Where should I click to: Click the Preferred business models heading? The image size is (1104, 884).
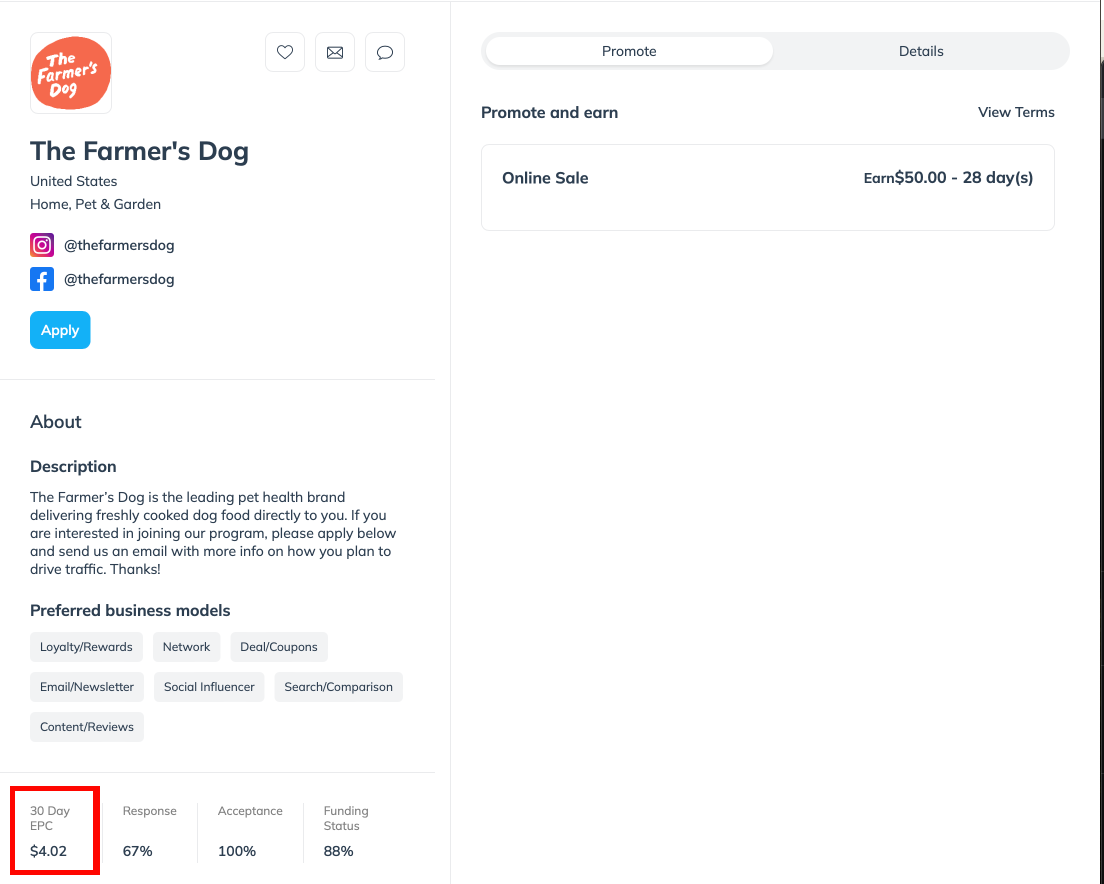coord(130,610)
